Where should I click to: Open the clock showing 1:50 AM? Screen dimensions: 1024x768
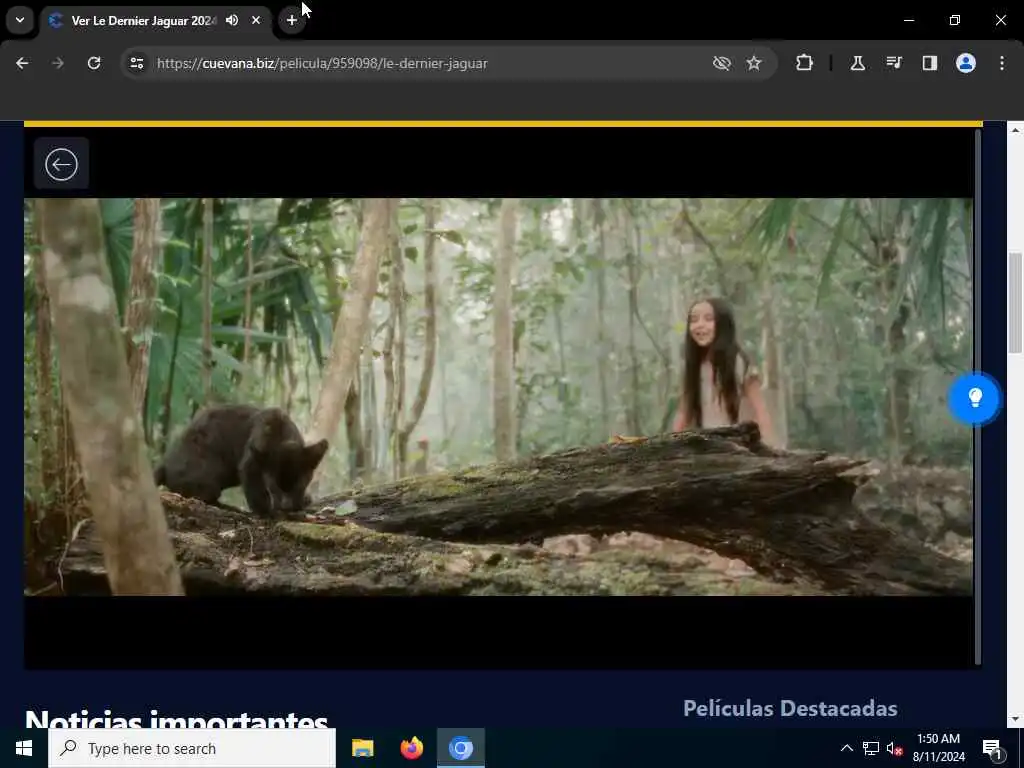point(938,748)
